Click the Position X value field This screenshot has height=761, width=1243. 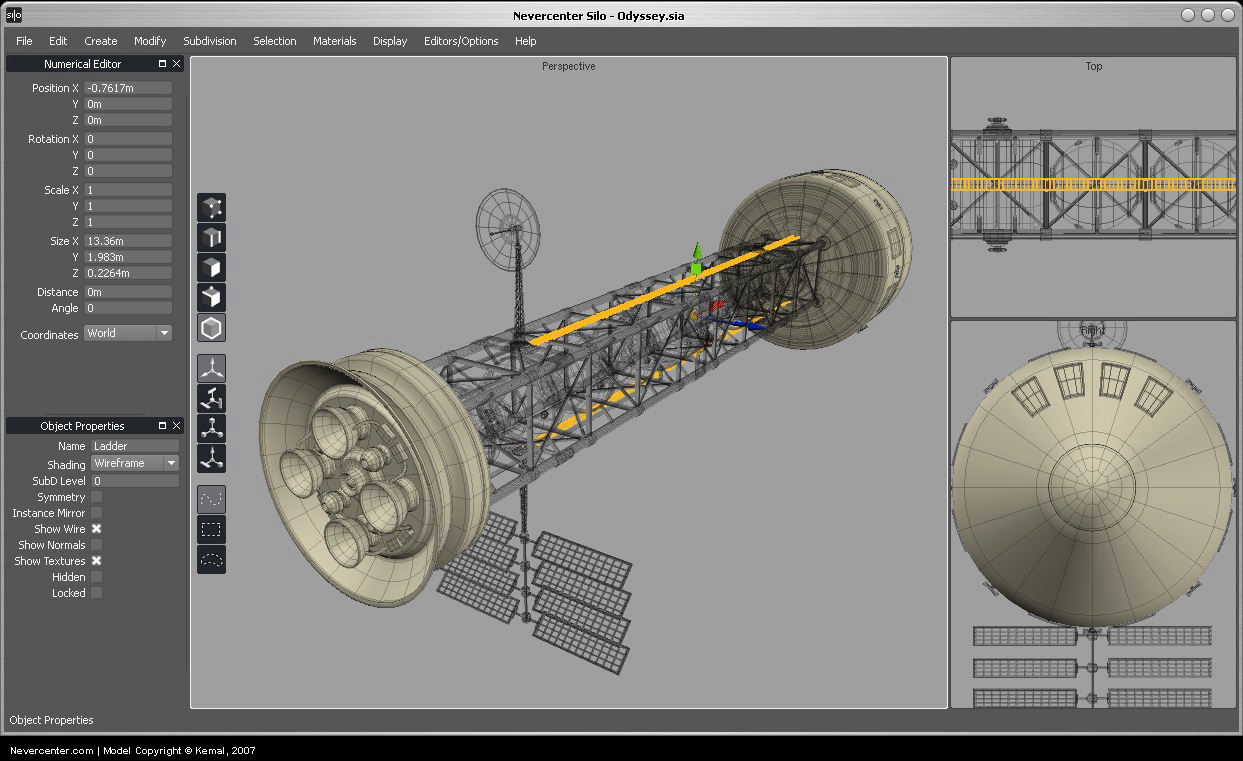point(128,88)
